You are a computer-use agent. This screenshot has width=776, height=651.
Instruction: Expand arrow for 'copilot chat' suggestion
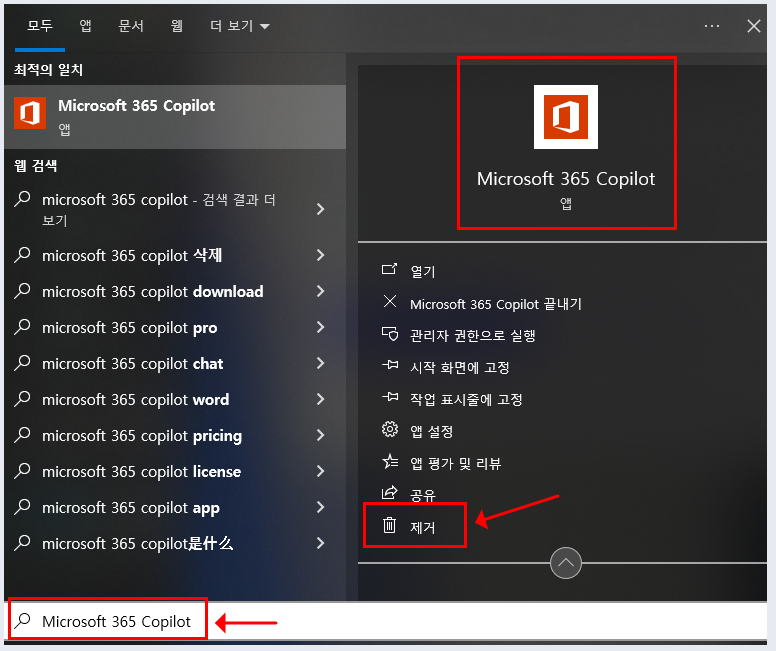pos(320,363)
